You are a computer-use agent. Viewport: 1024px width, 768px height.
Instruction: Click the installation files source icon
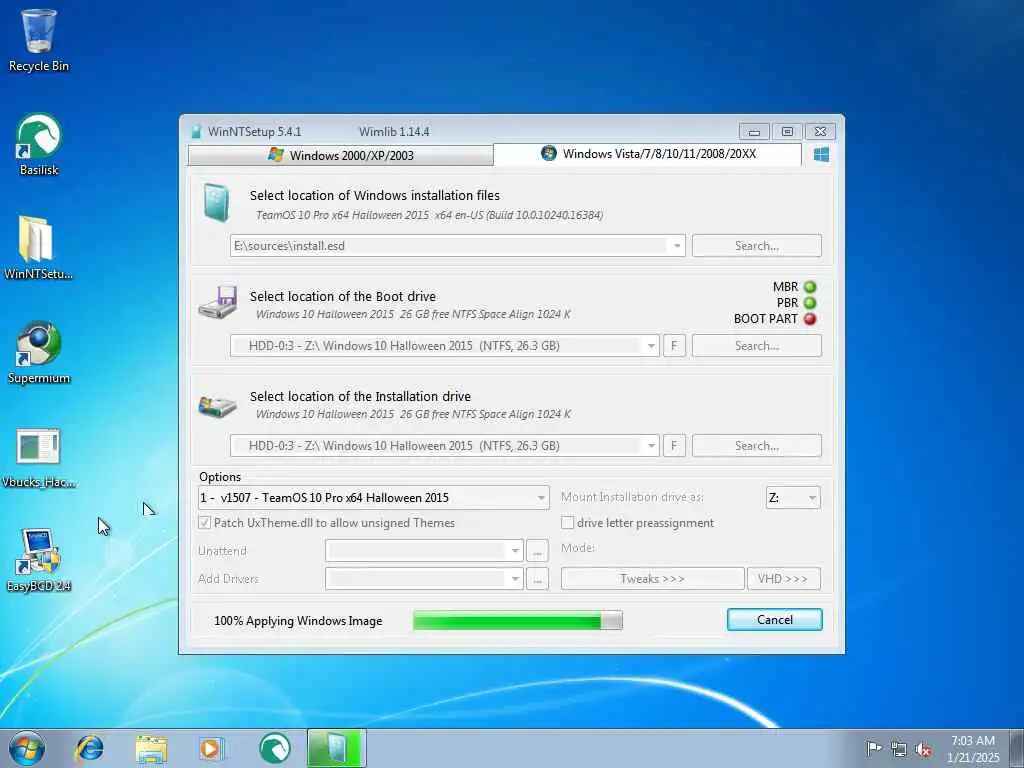click(216, 202)
